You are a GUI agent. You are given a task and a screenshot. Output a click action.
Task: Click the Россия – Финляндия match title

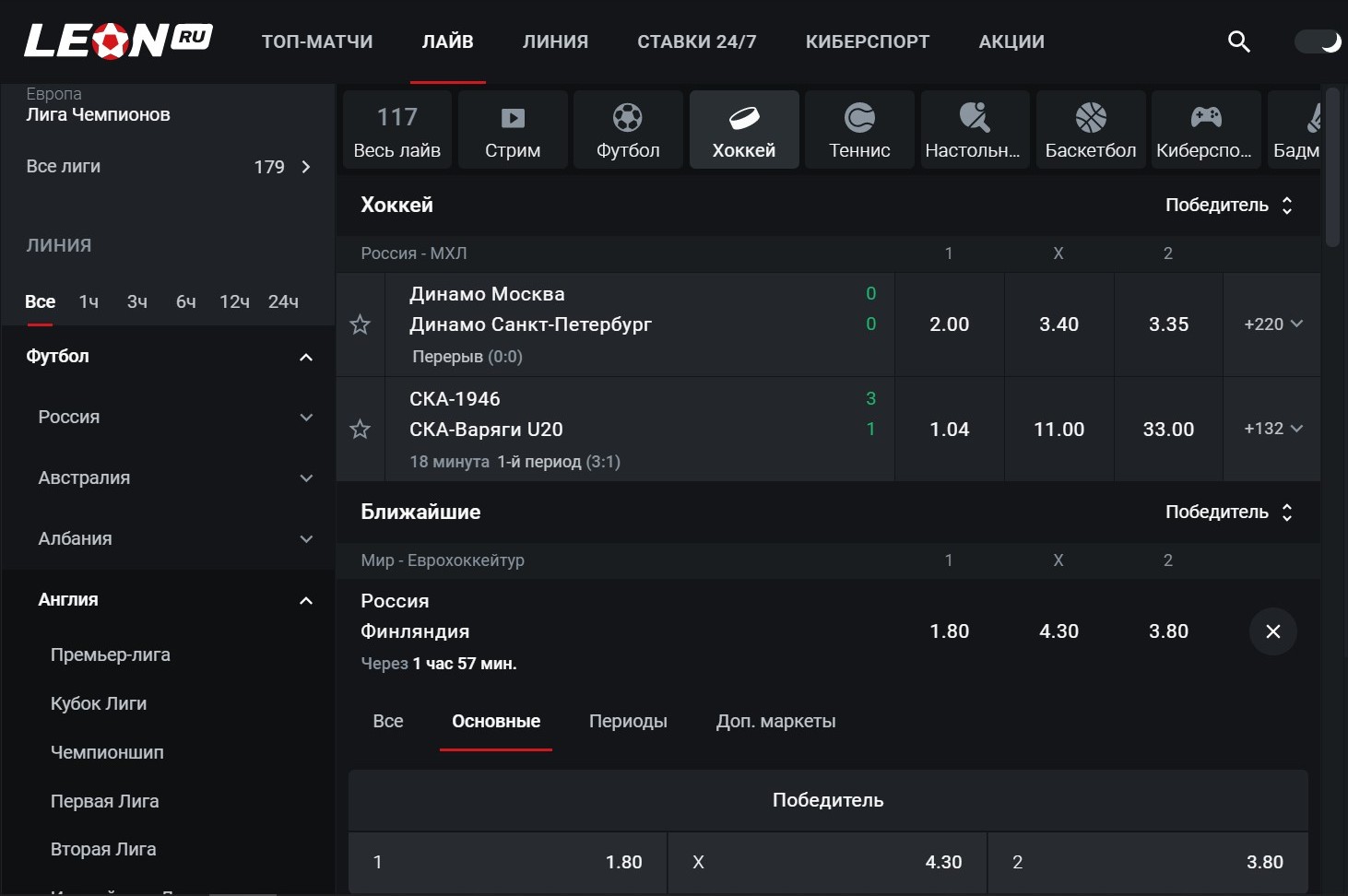pyautogui.click(x=415, y=616)
